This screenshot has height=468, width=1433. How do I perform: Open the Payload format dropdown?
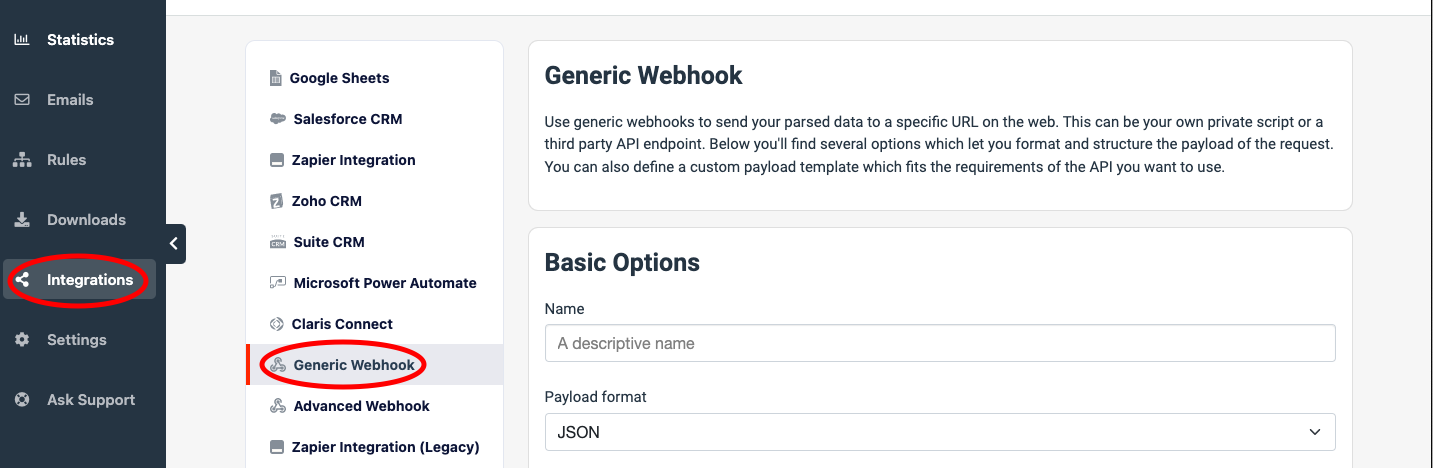pyautogui.click(x=939, y=432)
